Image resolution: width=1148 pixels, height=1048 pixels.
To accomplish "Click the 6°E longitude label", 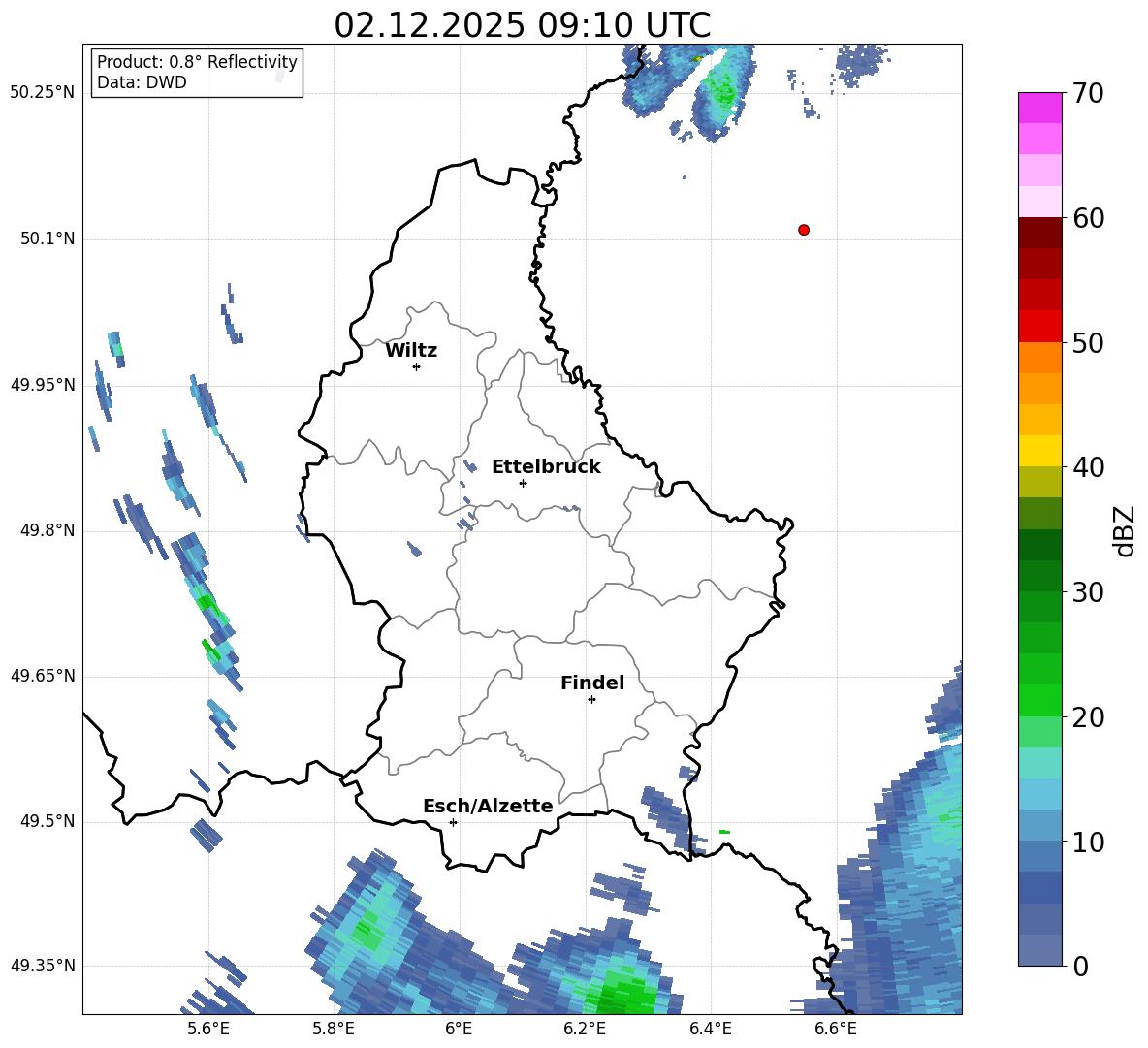I will [x=459, y=1029].
